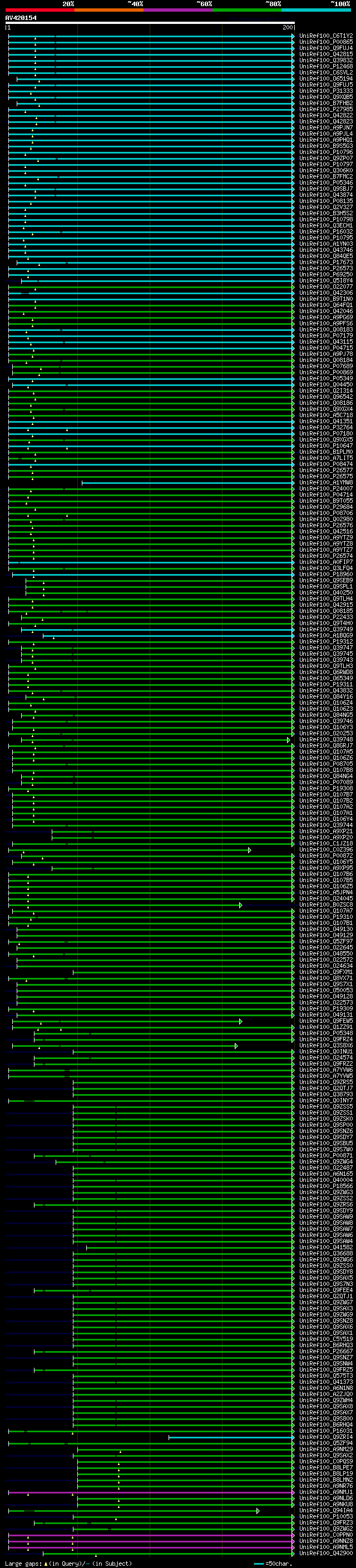Select hit label UniRef100_P08135

(x=326, y=201)
